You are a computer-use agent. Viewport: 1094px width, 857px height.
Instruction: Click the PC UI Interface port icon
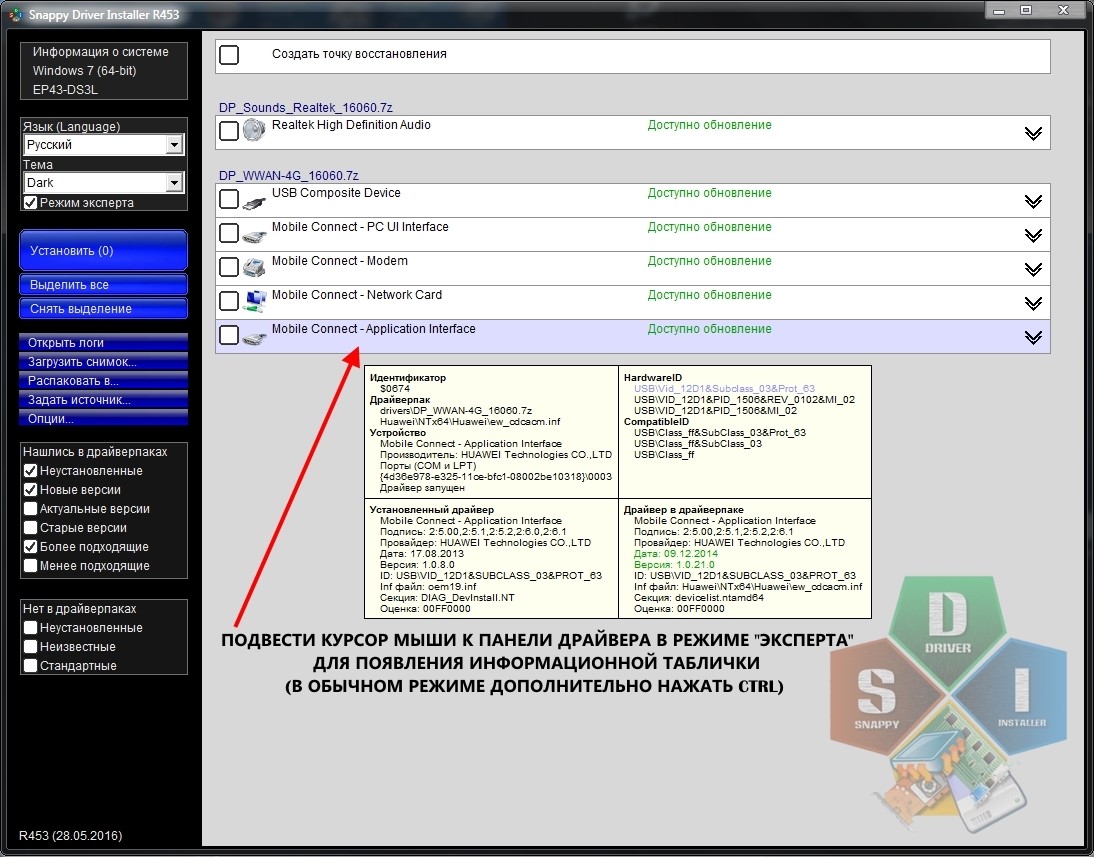[255, 236]
